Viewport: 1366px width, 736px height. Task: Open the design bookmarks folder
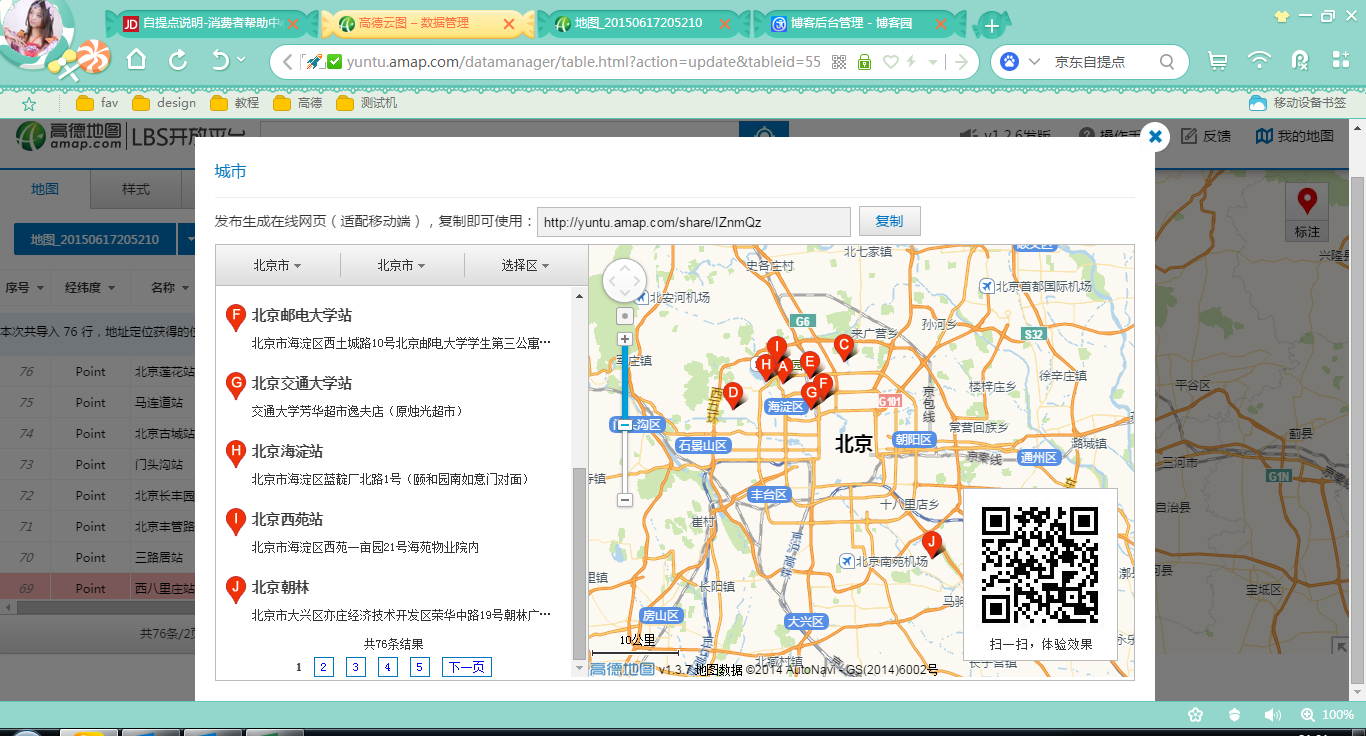click(x=165, y=103)
